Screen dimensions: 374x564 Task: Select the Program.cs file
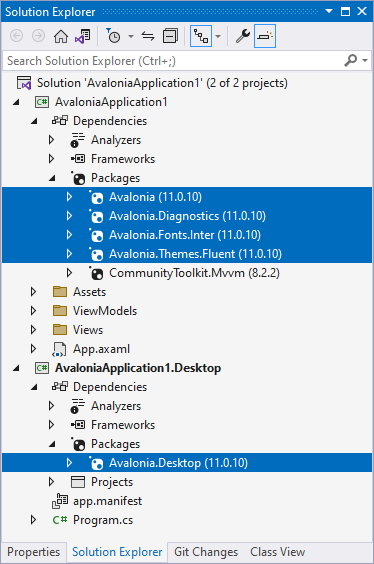(x=103, y=520)
